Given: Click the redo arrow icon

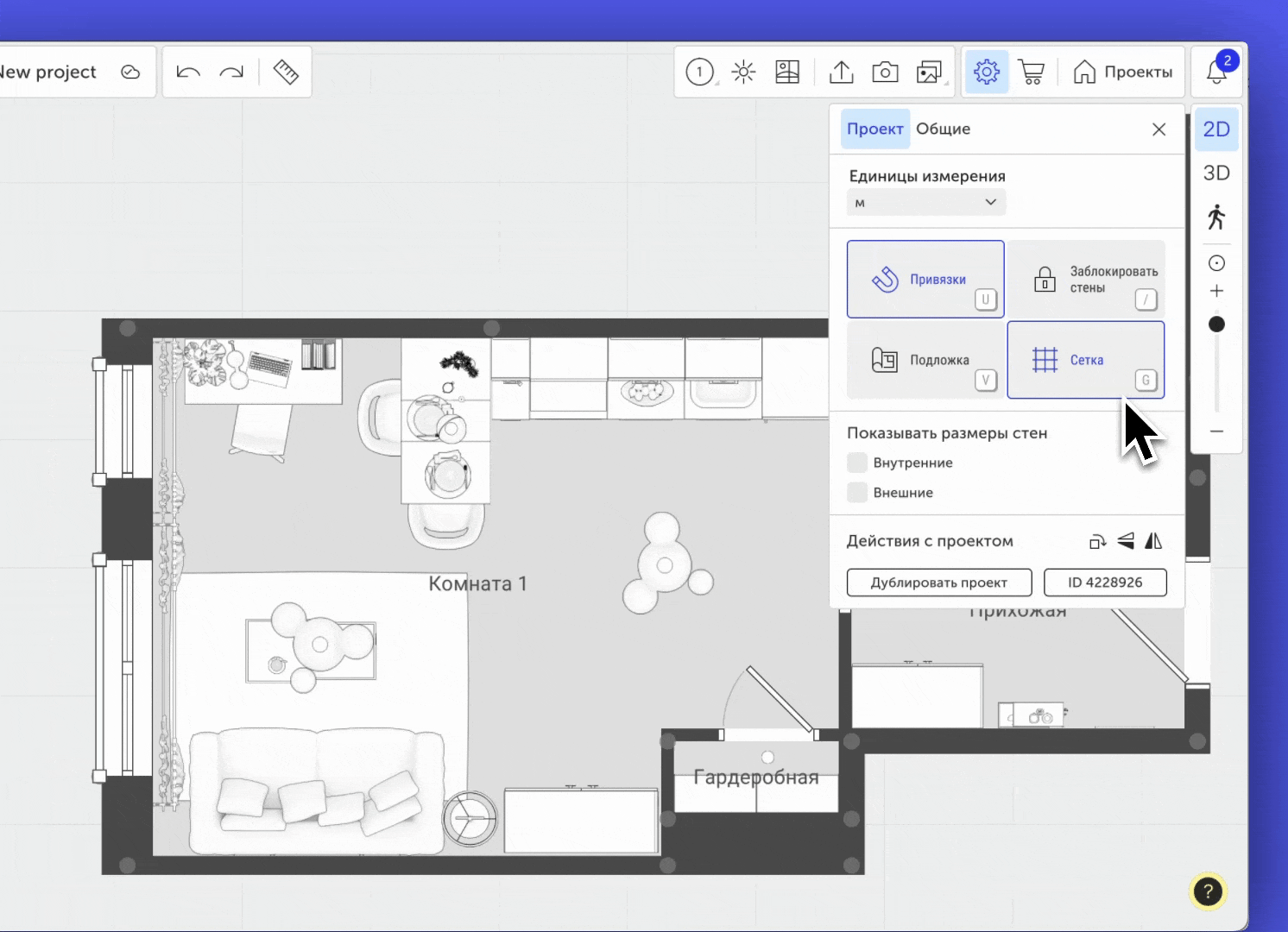Looking at the screenshot, I should 231,72.
